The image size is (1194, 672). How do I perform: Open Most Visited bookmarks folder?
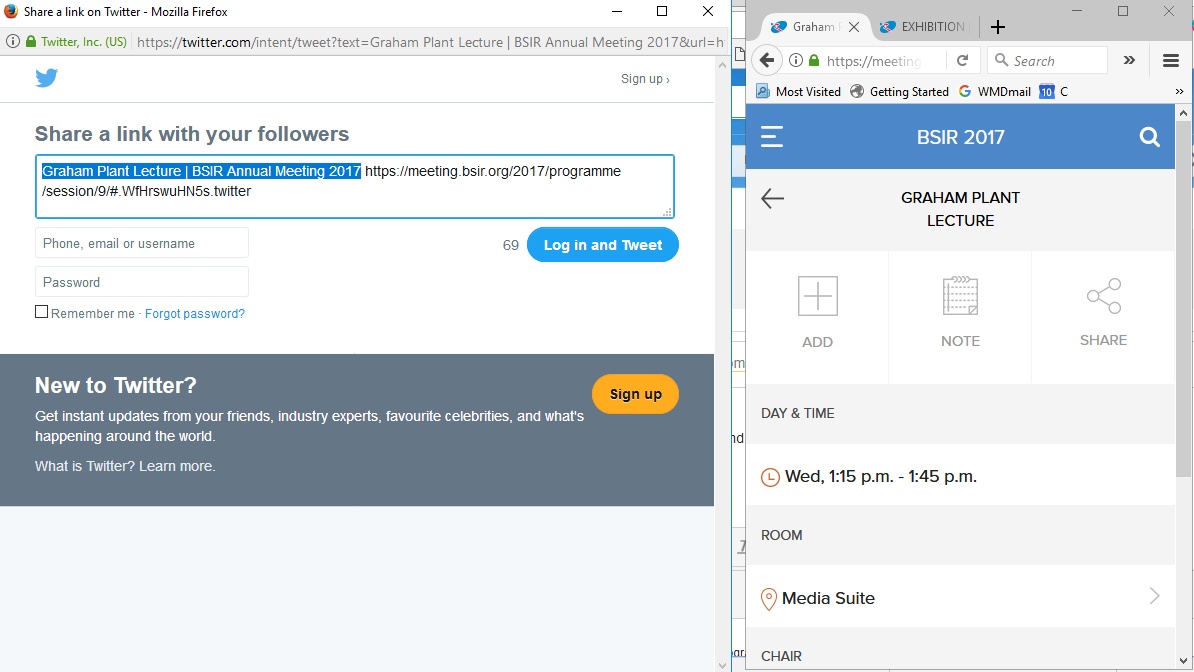click(797, 91)
